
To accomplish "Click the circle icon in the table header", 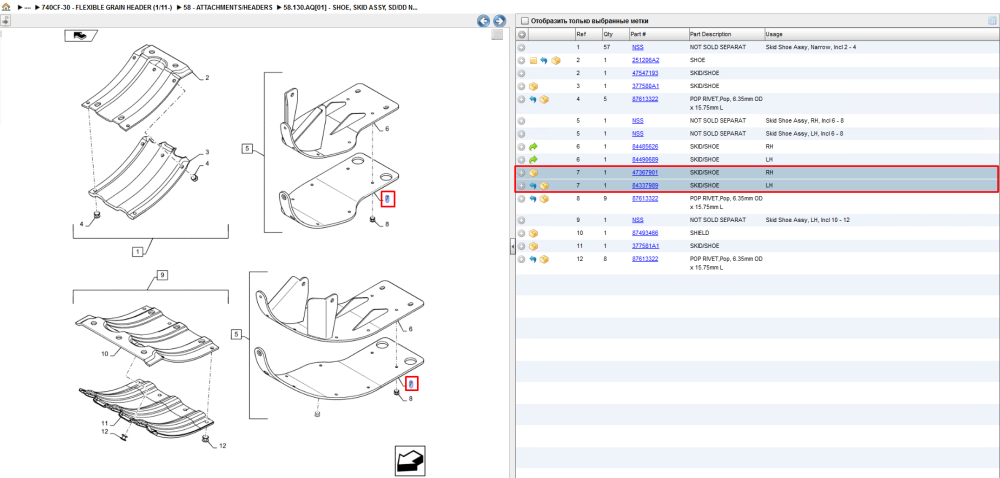I will [522, 34].
